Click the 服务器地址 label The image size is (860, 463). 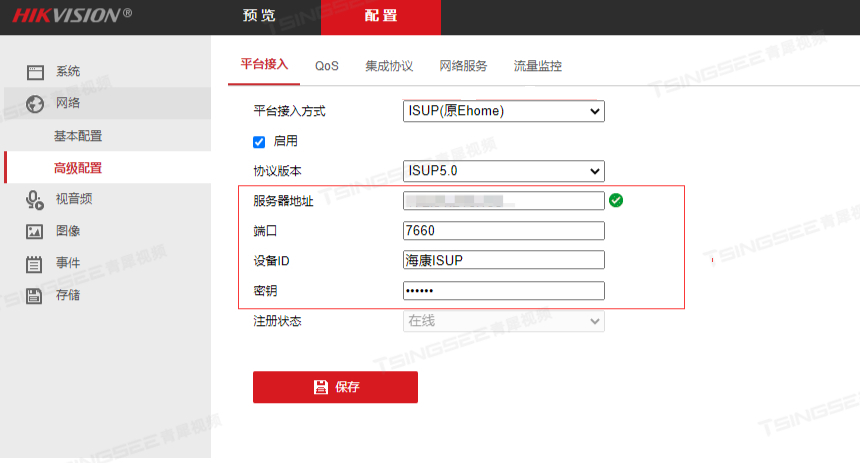coord(283,201)
